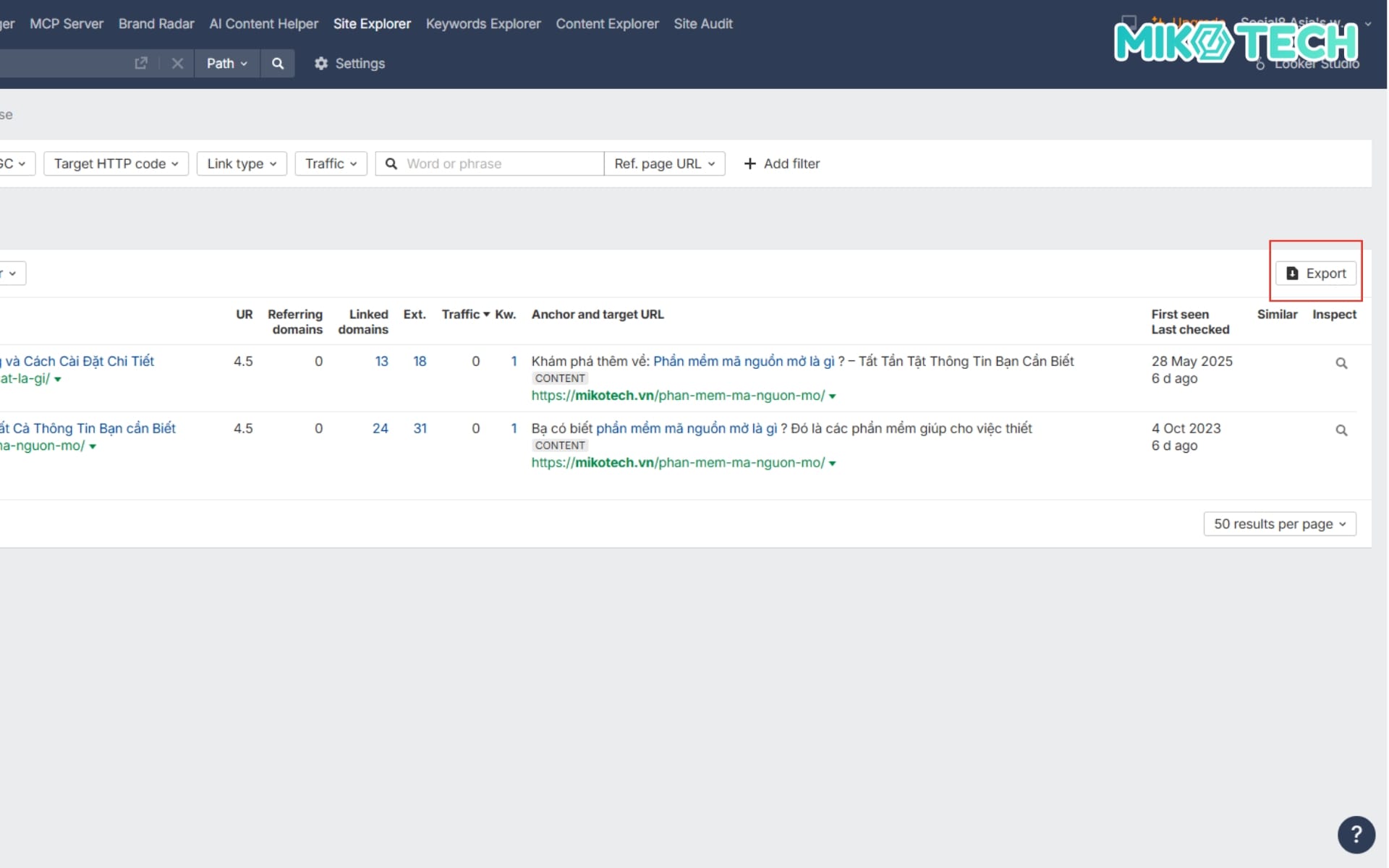Inspect the first backlink row magnifier icon
The image size is (1389, 868).
[1342, 362]
